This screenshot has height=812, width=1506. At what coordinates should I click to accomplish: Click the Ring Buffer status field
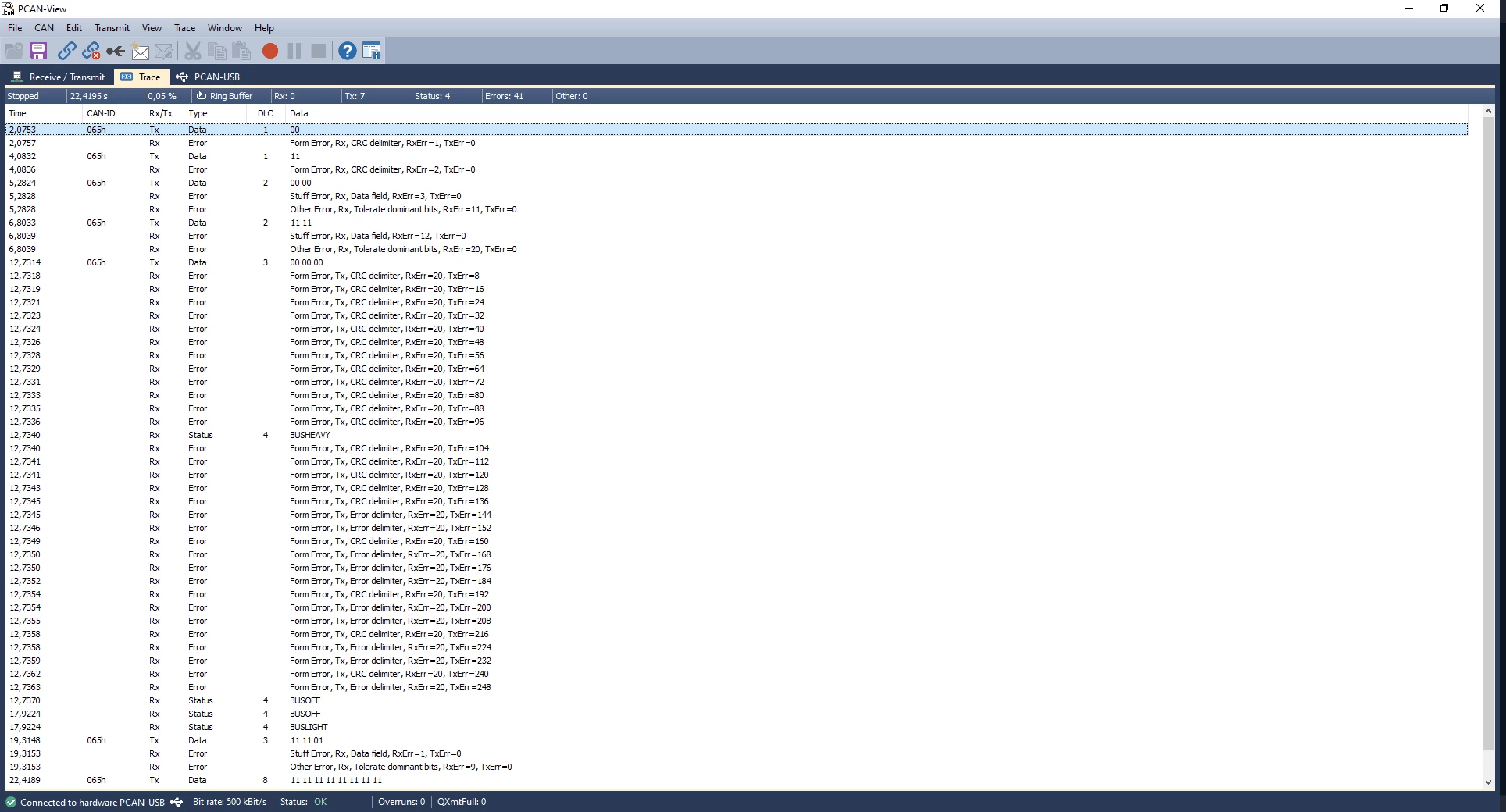pyautogui.click(x=230, y=96)
